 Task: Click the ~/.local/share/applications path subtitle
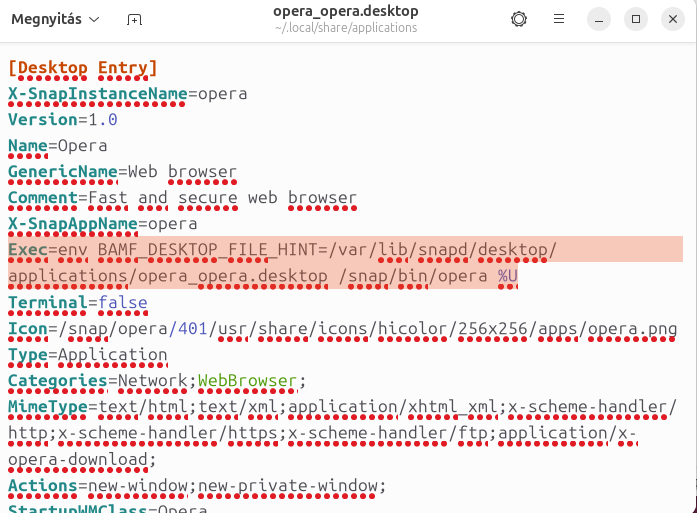point(346,28)
